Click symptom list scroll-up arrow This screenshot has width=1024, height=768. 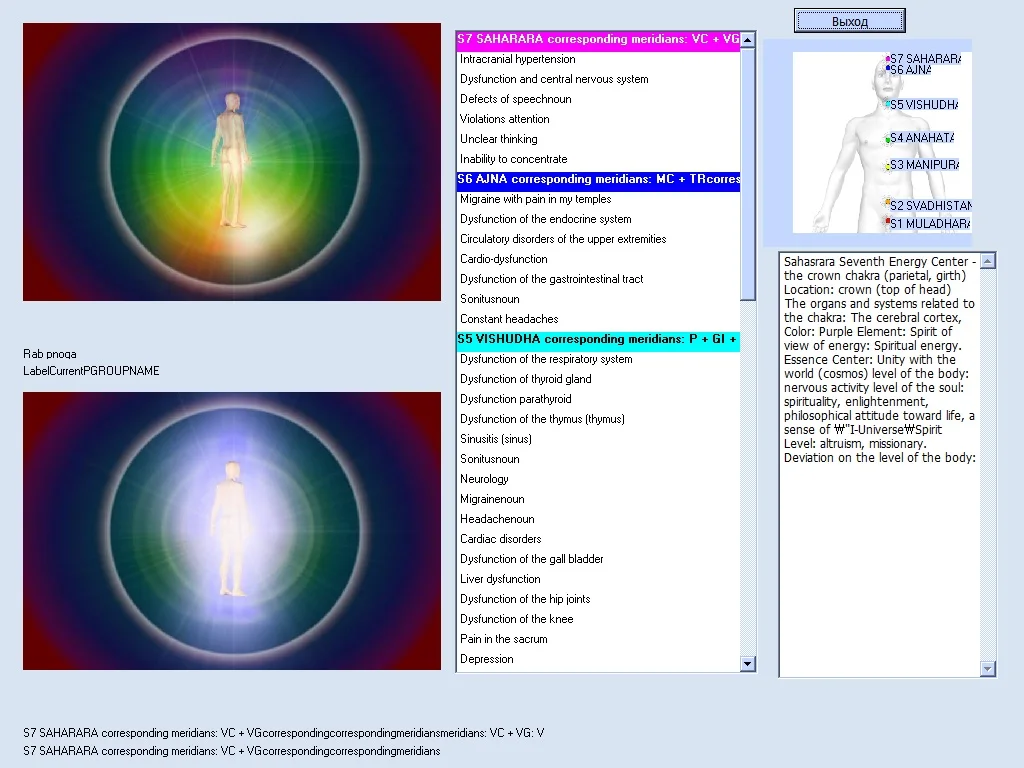click(748, 40)
